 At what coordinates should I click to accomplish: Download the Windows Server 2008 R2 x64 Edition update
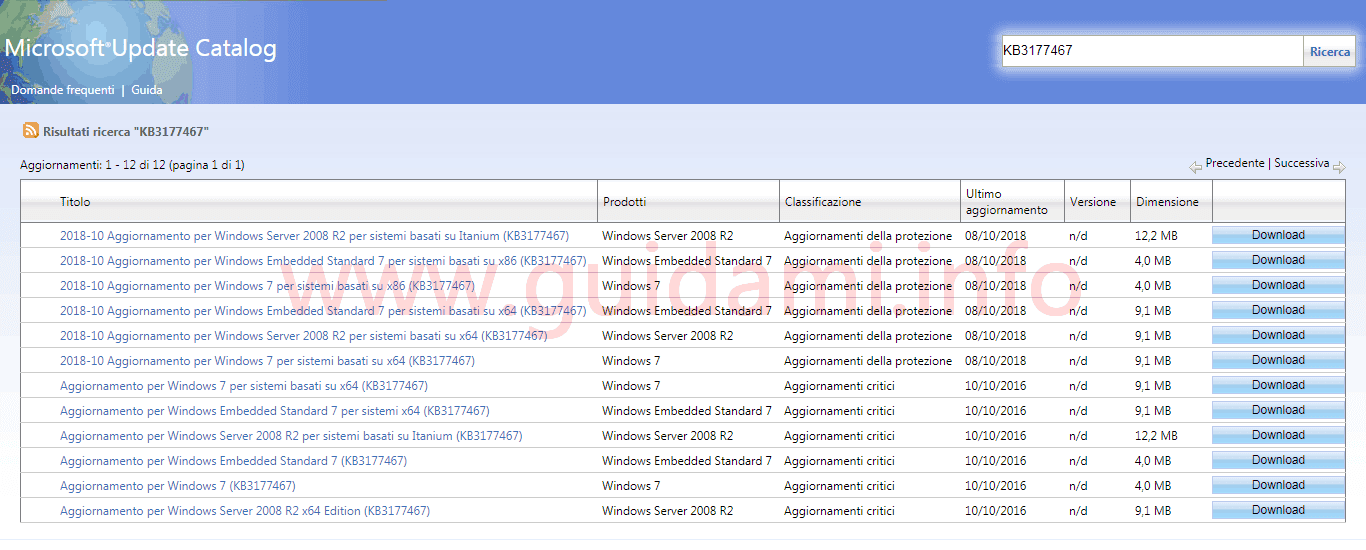(x=1278, y=510)
